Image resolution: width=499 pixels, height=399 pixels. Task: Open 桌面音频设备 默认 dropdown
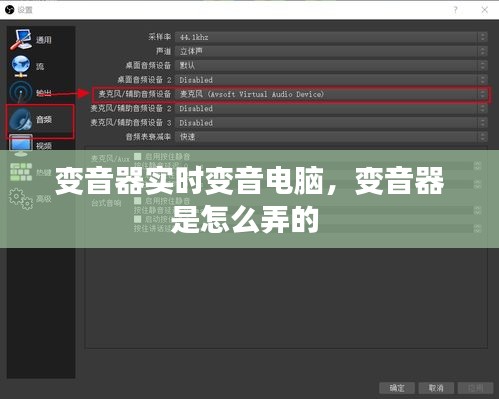tap(331, 66)
